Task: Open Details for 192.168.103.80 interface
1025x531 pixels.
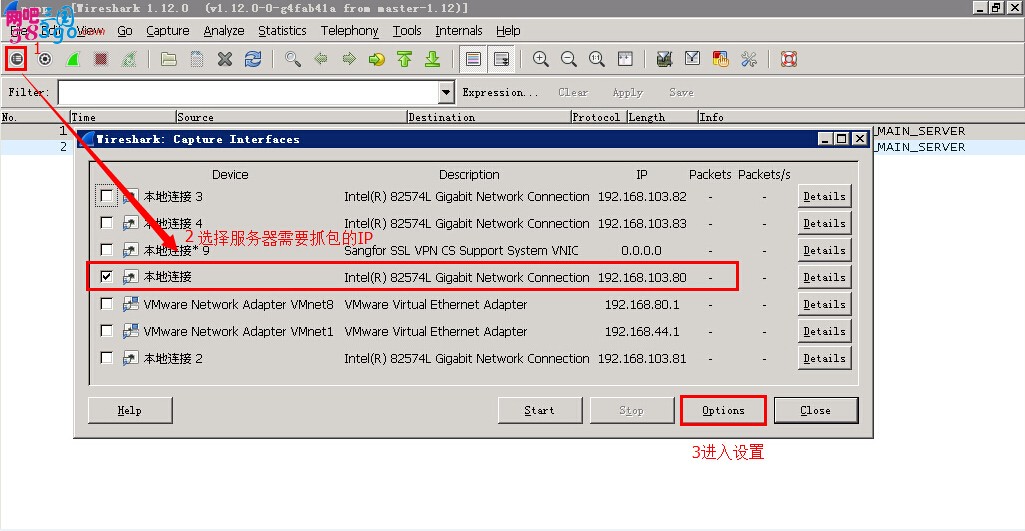Action: point(824,277)
